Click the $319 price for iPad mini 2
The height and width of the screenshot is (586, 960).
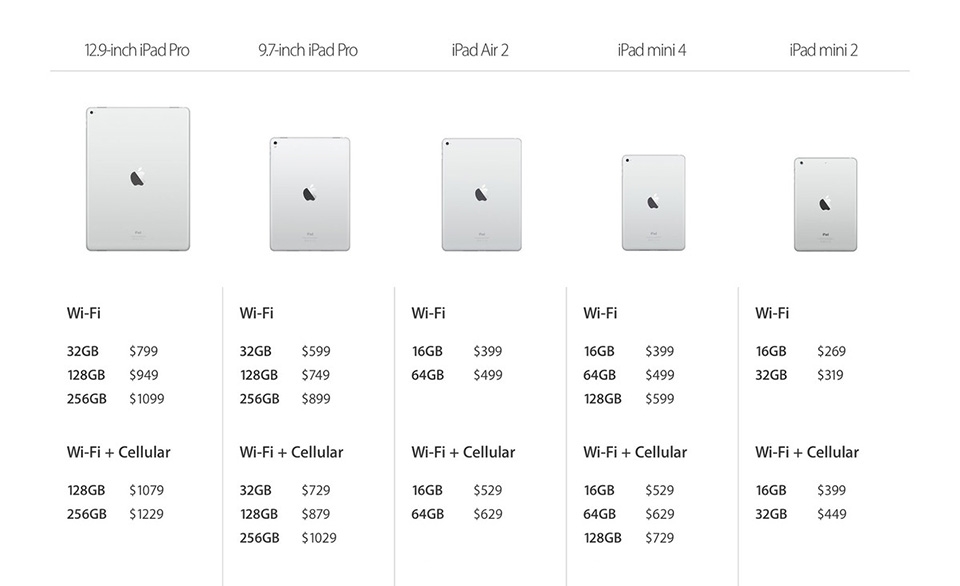(x=830, y=375)
